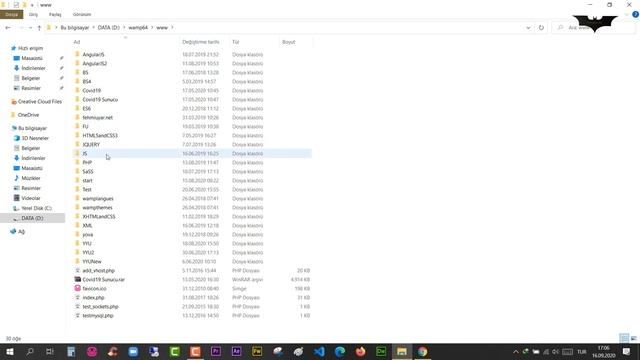Click the Müzikler music note icon
The height and width of the screenshot is (360, 640).
[17, 178]
